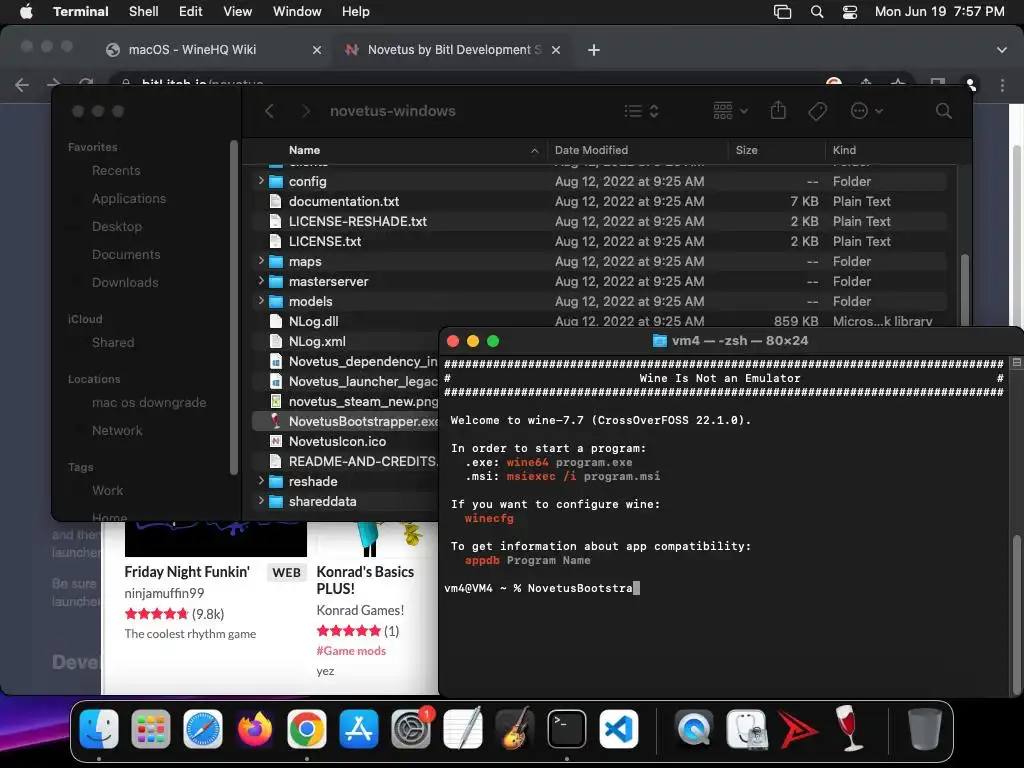
Task: Open the Finder group-by dropdown
Action: [730, 111]
